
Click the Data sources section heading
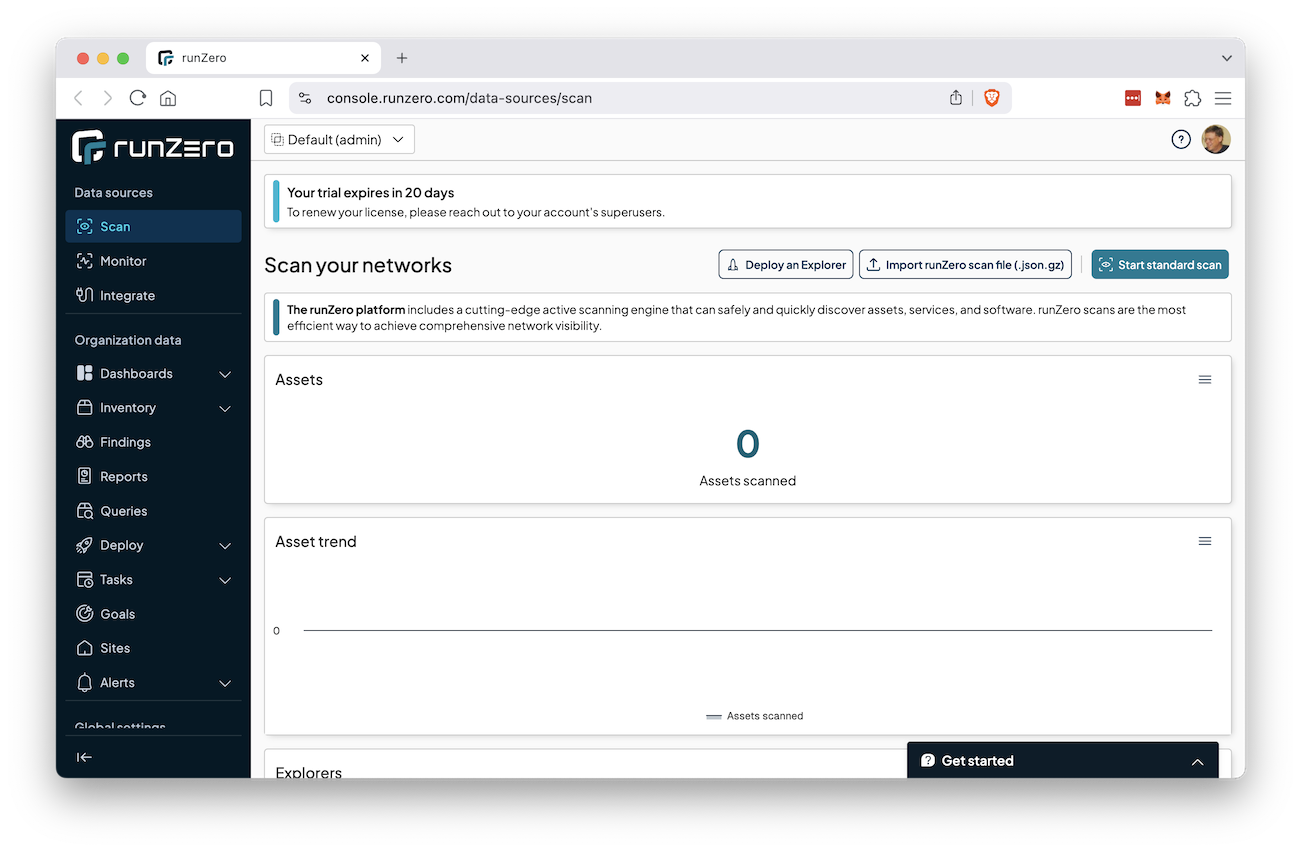pos(114,193)
